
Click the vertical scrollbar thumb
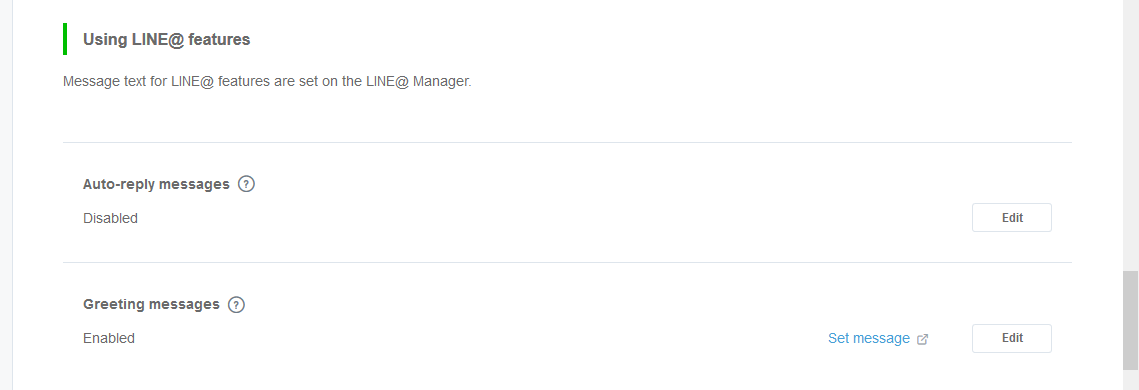[1130, 320]
